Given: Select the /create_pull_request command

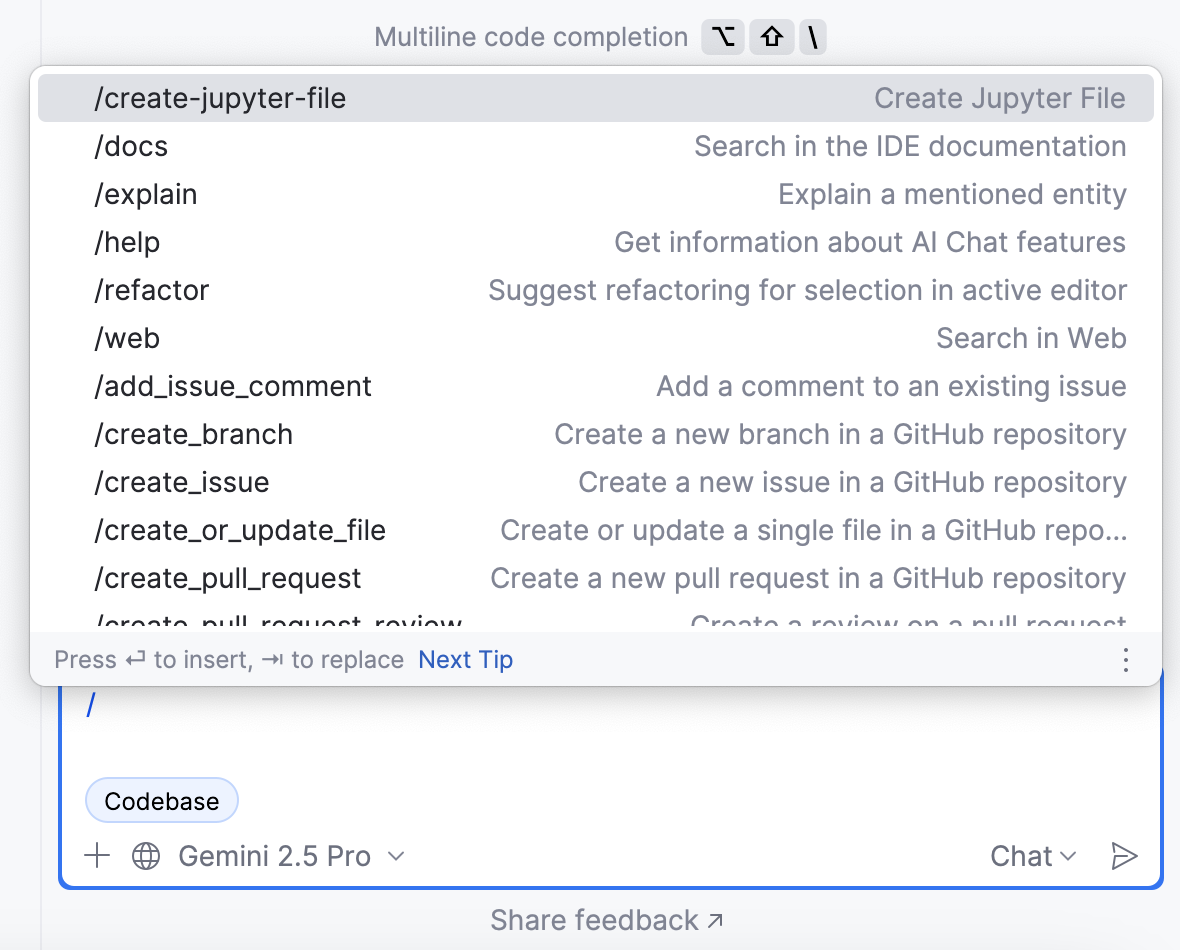Looking at the screenshot, I should (228, 578).
